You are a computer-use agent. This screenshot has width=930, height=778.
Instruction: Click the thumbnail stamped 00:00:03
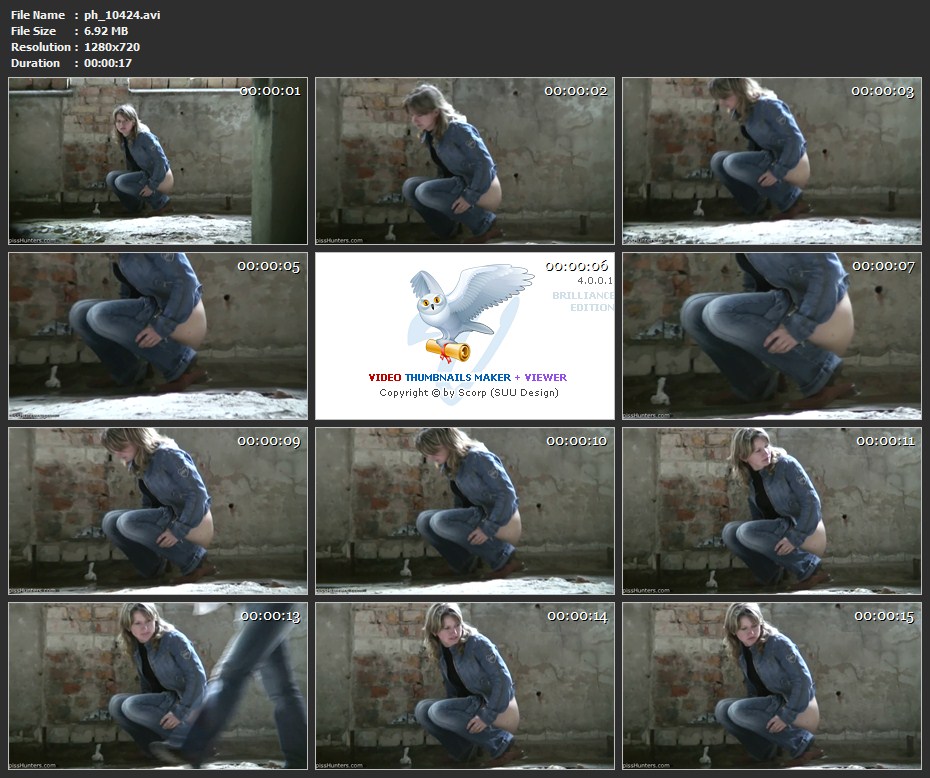pos(771,161)
